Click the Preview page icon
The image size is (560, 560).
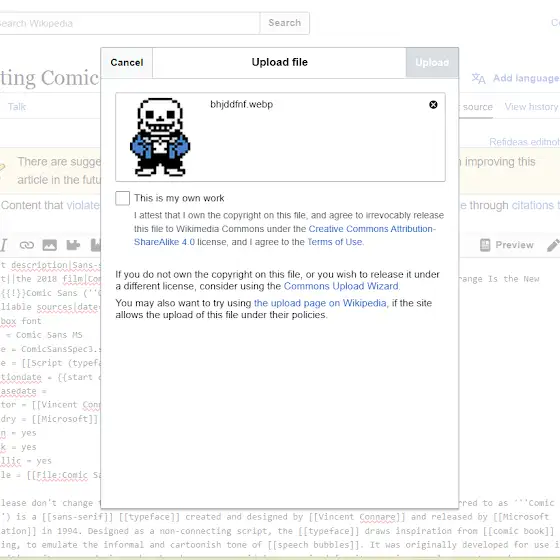[485, 245]
